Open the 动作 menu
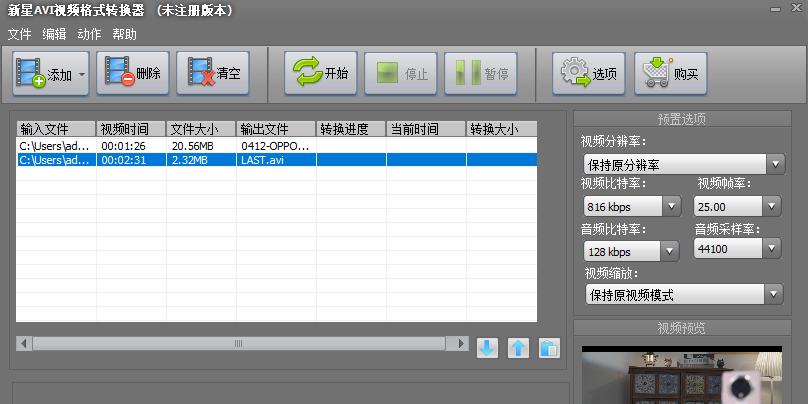 89,34
